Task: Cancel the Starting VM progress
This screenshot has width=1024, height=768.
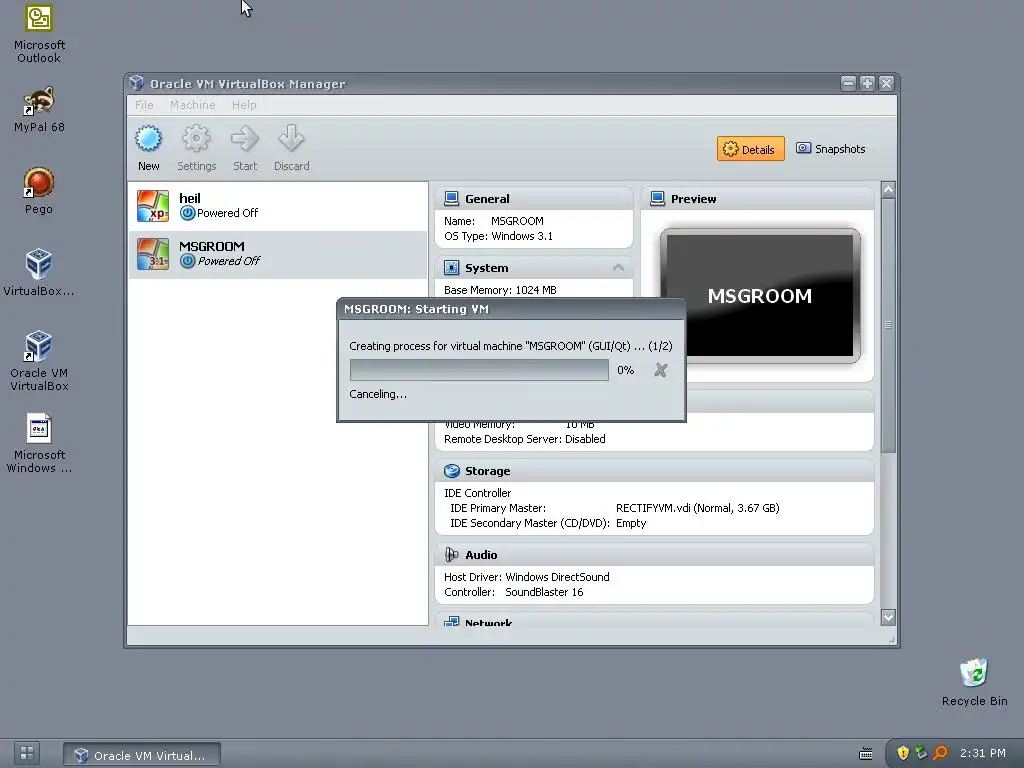Action: click(x=661, y=370)
